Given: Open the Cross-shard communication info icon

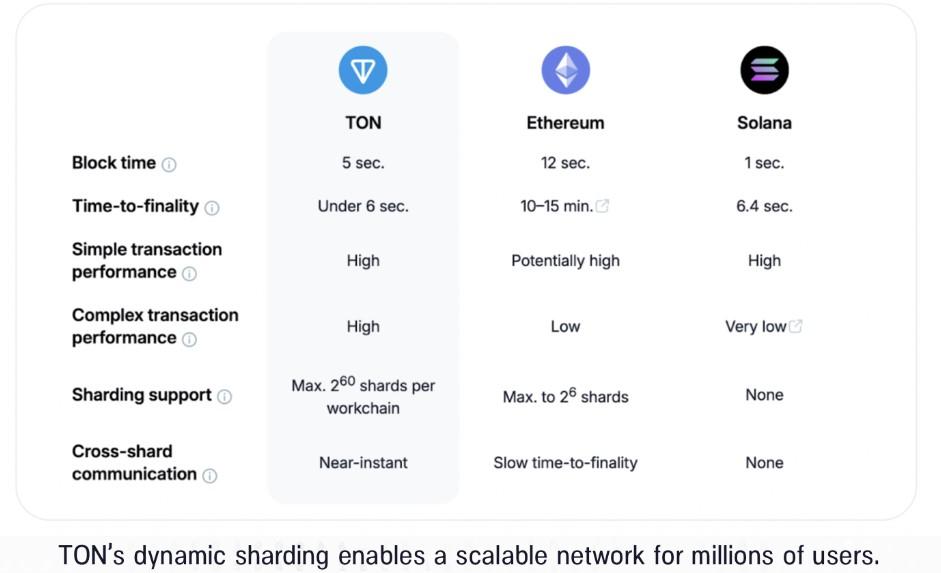Looking at the screenshot, I should (x=210, y=476).
